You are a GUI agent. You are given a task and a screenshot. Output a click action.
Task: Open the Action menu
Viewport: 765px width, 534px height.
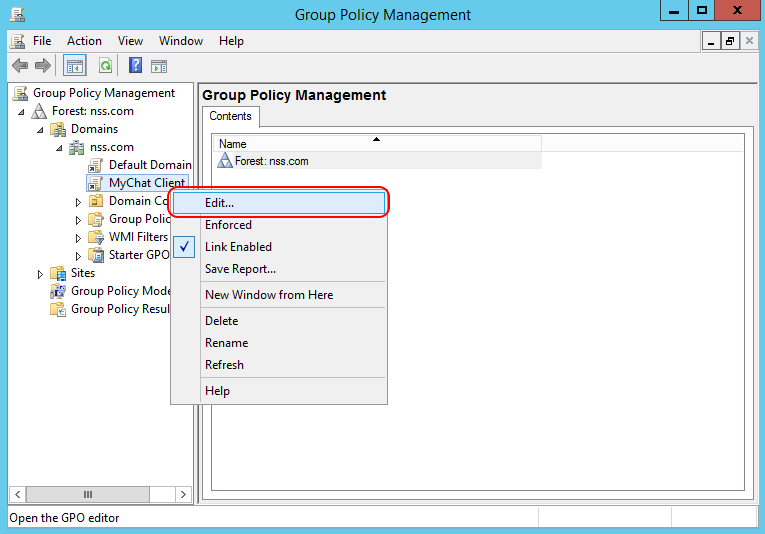click(84, 41)
